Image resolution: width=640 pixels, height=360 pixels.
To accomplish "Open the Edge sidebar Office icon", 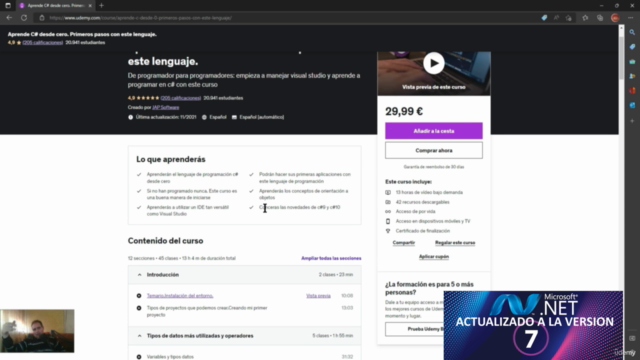I will pyautogui.click(x=632, y=91).
